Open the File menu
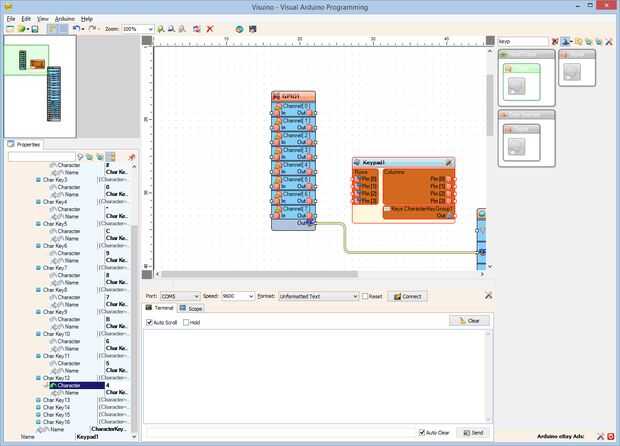 coord(11,19)
